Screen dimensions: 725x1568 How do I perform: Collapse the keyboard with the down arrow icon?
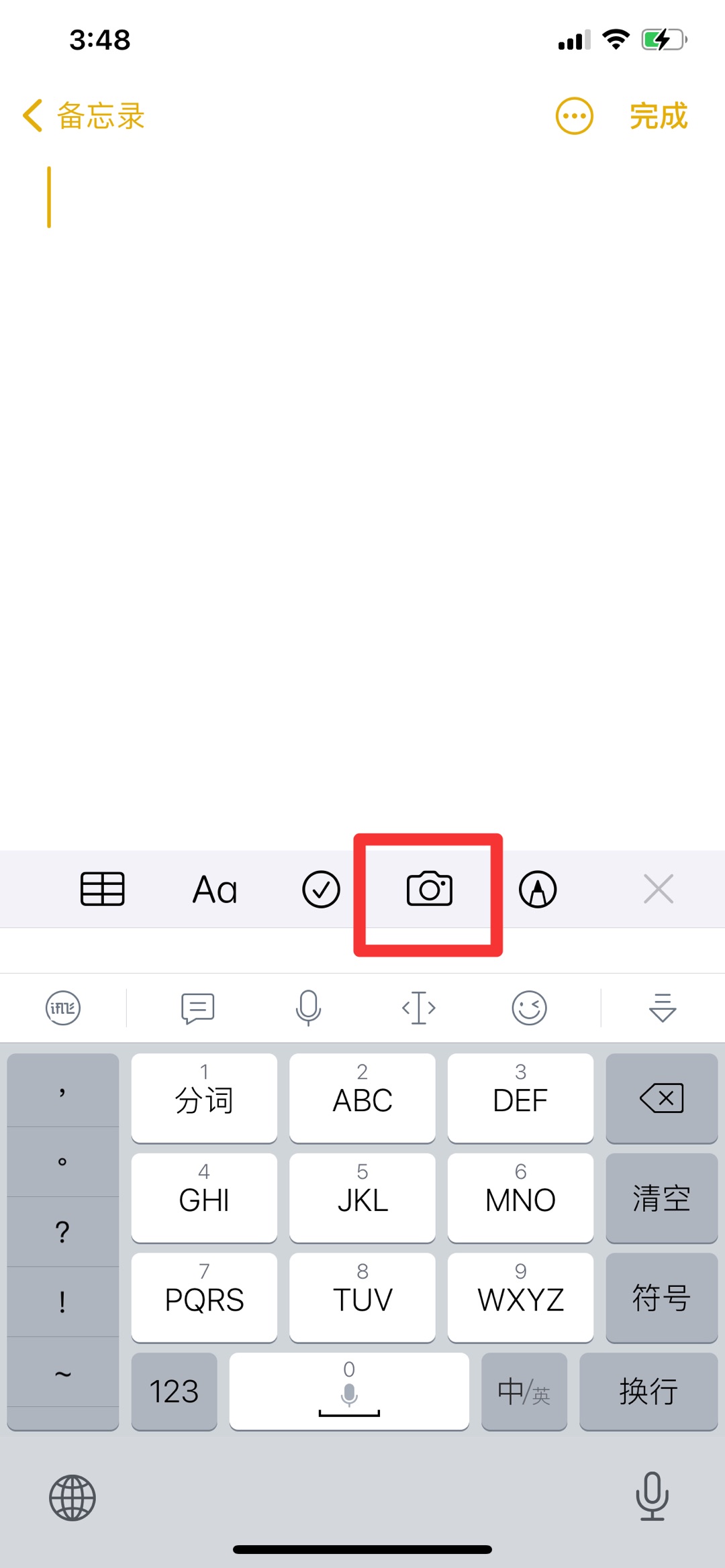pos(663,1008)
